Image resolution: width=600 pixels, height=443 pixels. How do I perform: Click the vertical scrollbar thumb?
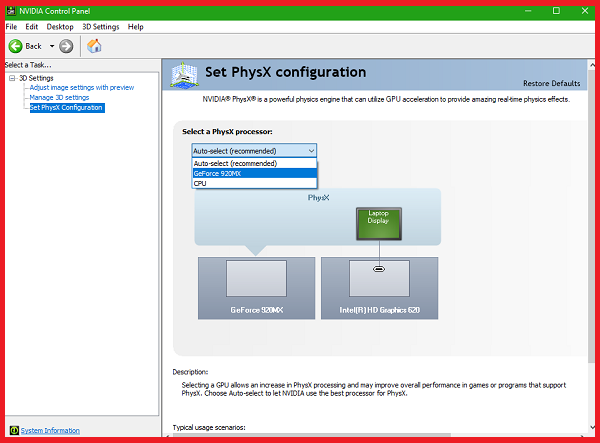(x=592, y=216)
